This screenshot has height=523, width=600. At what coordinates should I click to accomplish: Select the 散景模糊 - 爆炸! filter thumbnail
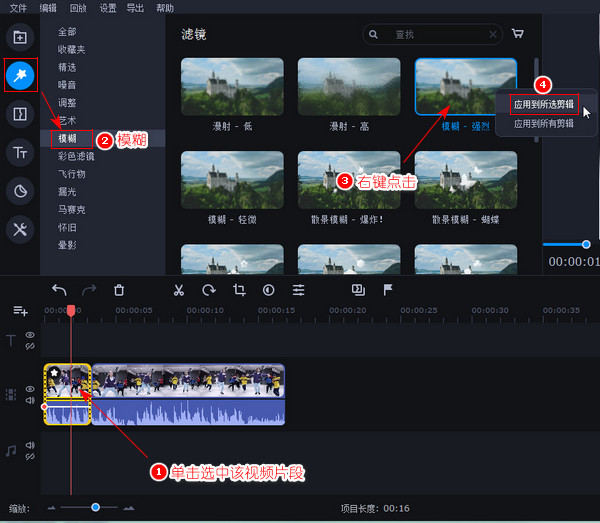(349, 180)
